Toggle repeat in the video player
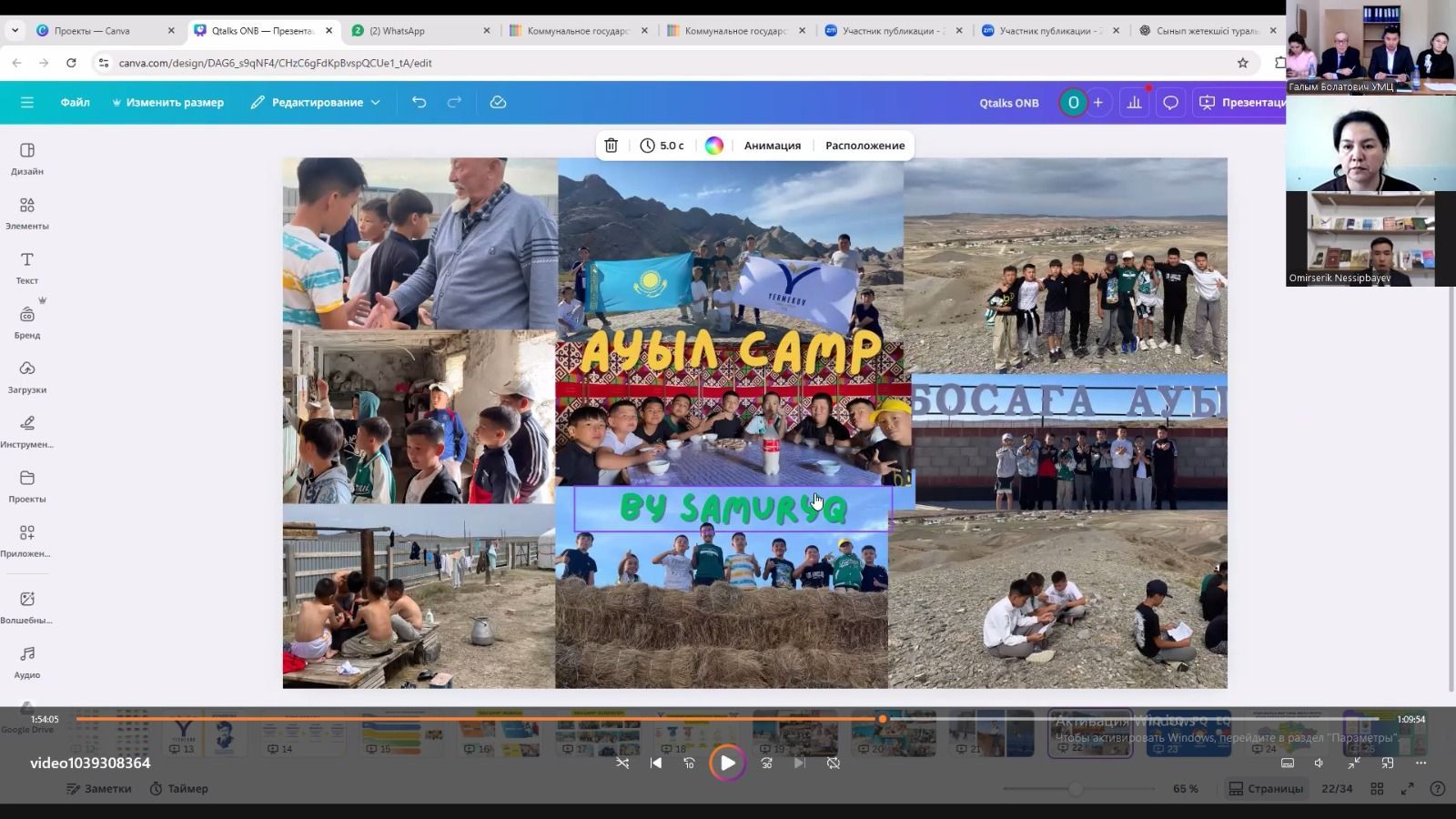The image size is (1456, 819). pos(834,763)
